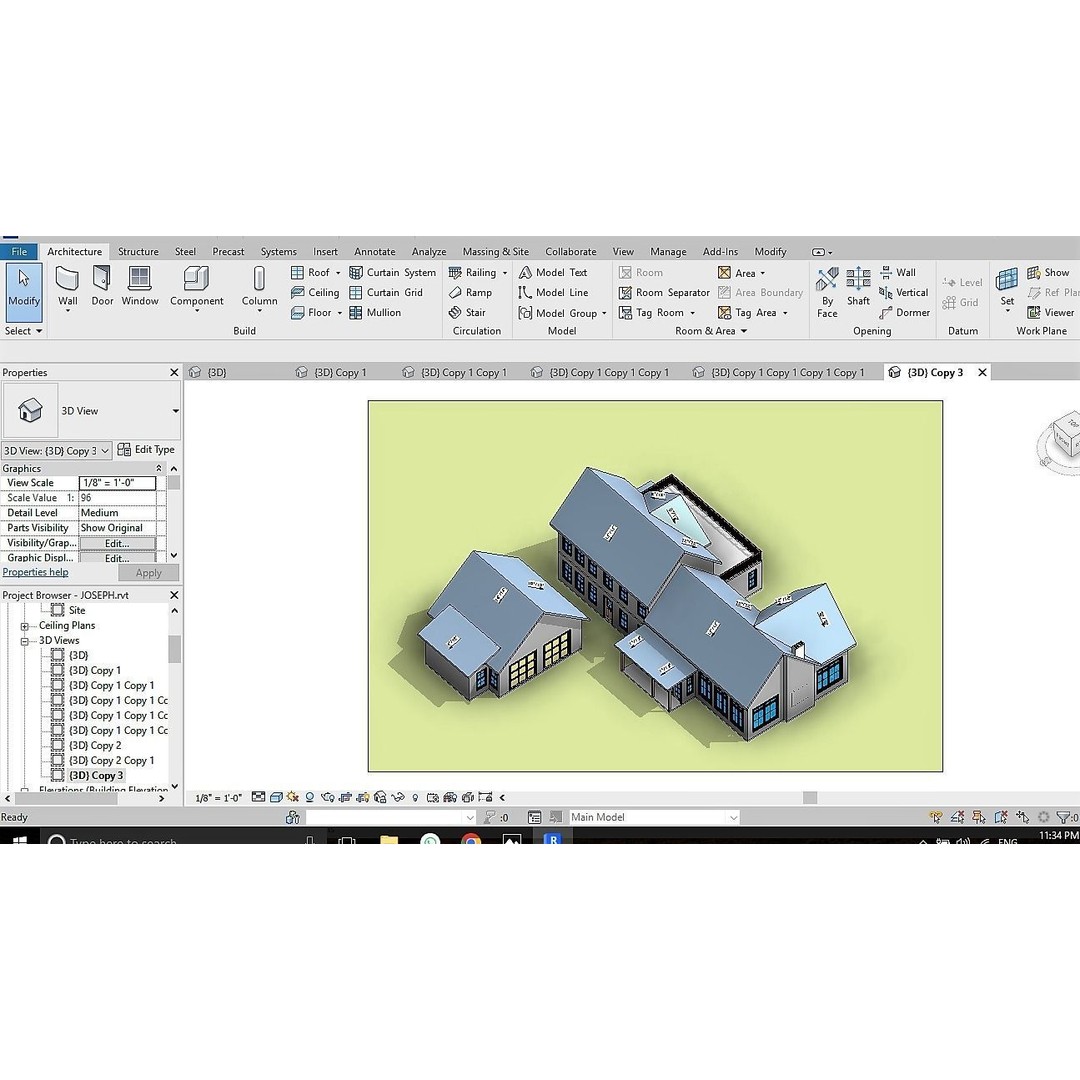Switch to the Massing & Site ribbon tab
The height and width of the screenshot is (1080, 1080).
point(496,251)
